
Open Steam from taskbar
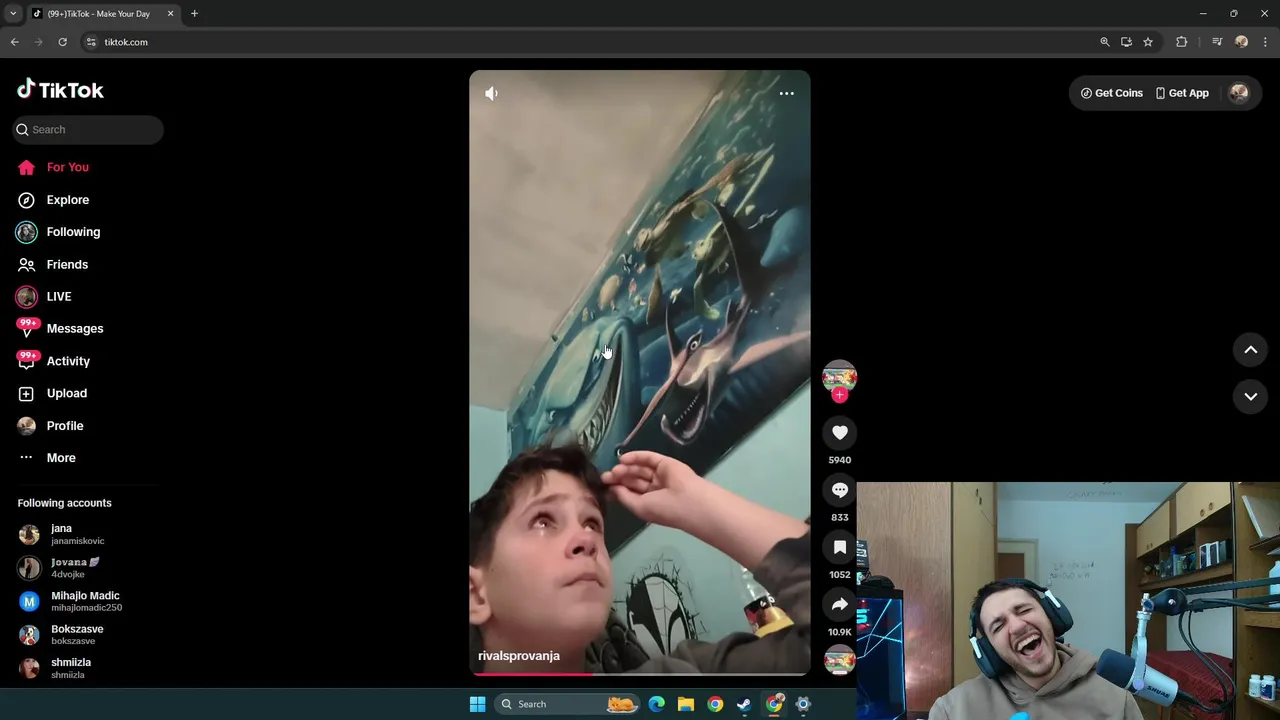(x=744, y=704)
